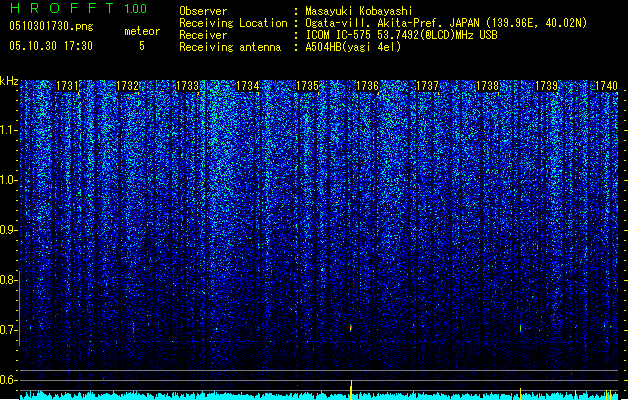
Task: Click the 0.6 kHz axis label
Action: coord(8,380)
